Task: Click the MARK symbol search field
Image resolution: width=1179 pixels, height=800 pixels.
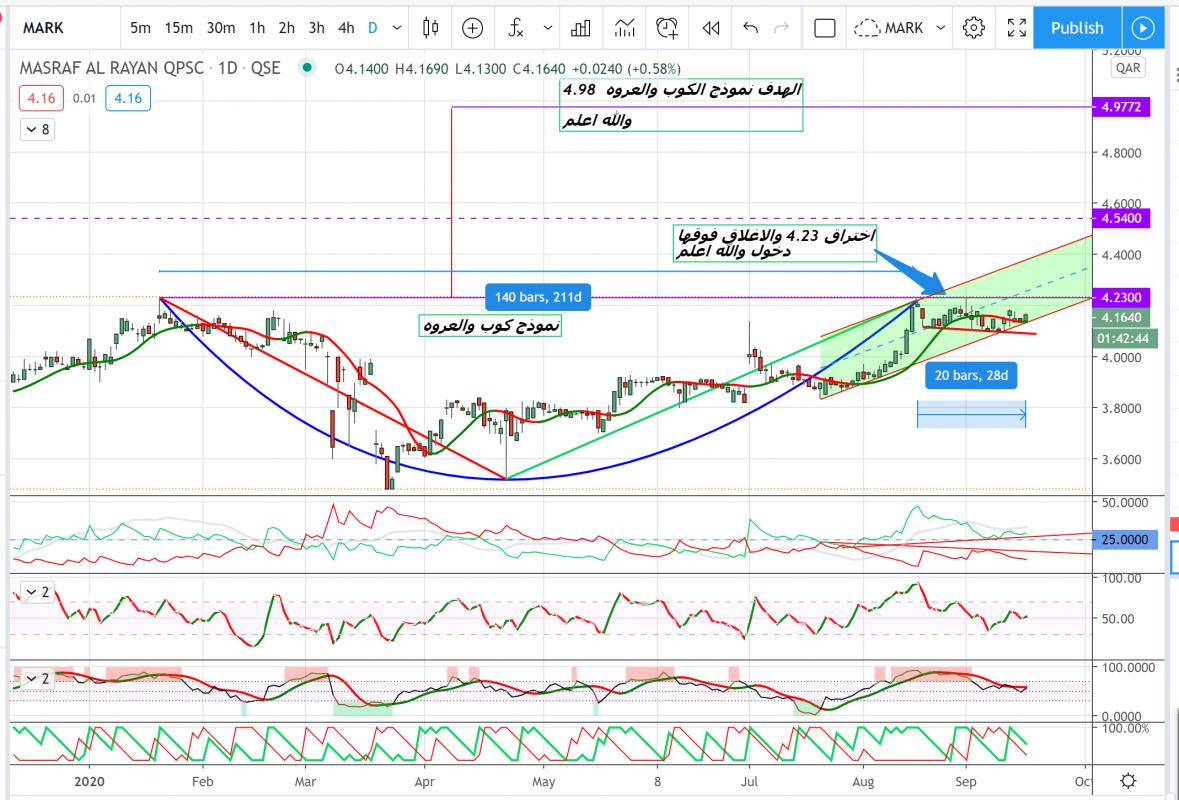Action: pos(64,28)
